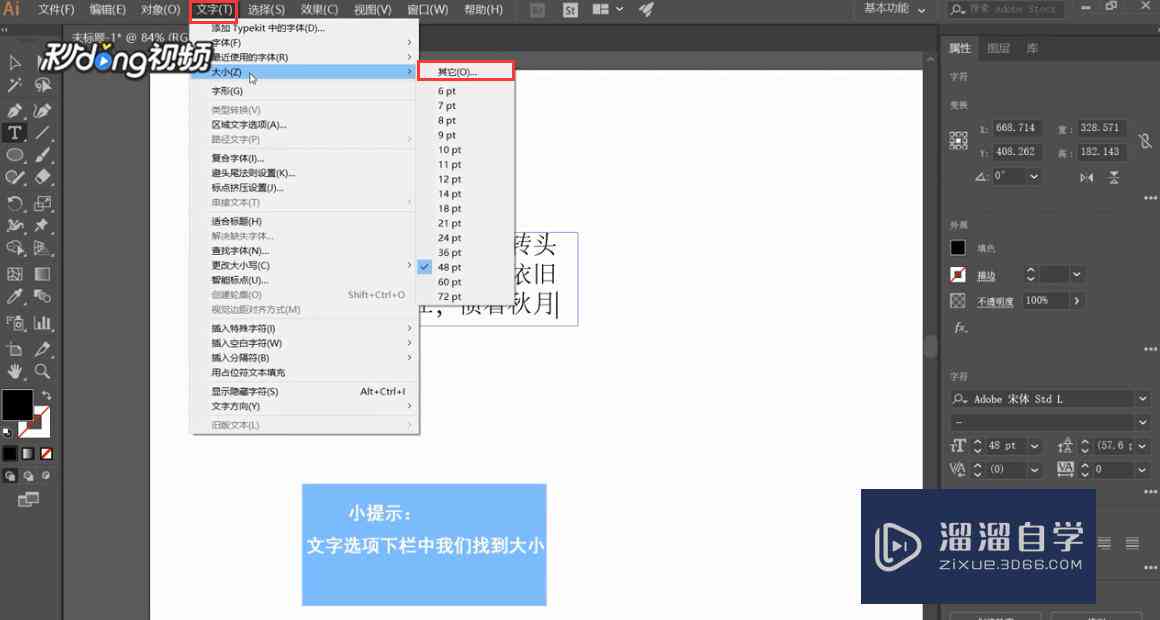Click the large black Fill box in toolbar
Image resolution: width=1160 pixels, height=620 pixels.
click(17, 405)
